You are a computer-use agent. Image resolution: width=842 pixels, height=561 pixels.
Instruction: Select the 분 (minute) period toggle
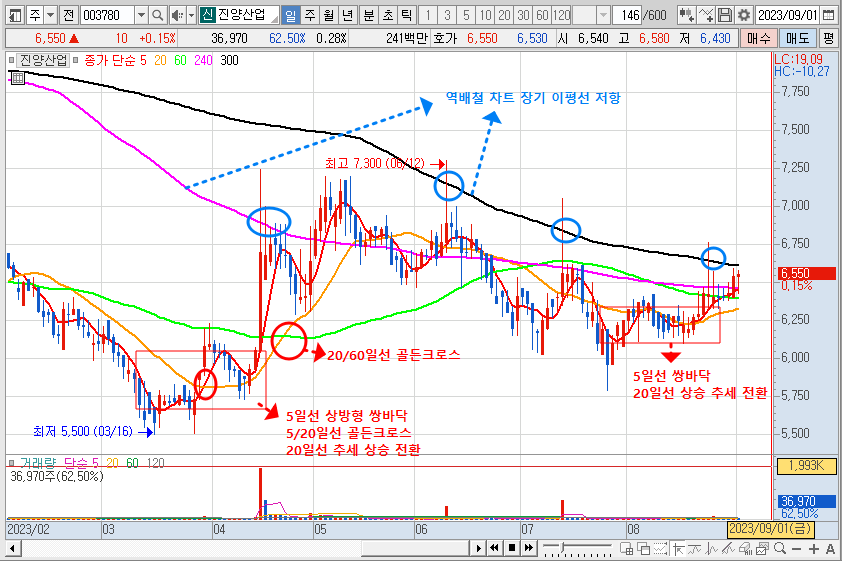pos(368,15)
